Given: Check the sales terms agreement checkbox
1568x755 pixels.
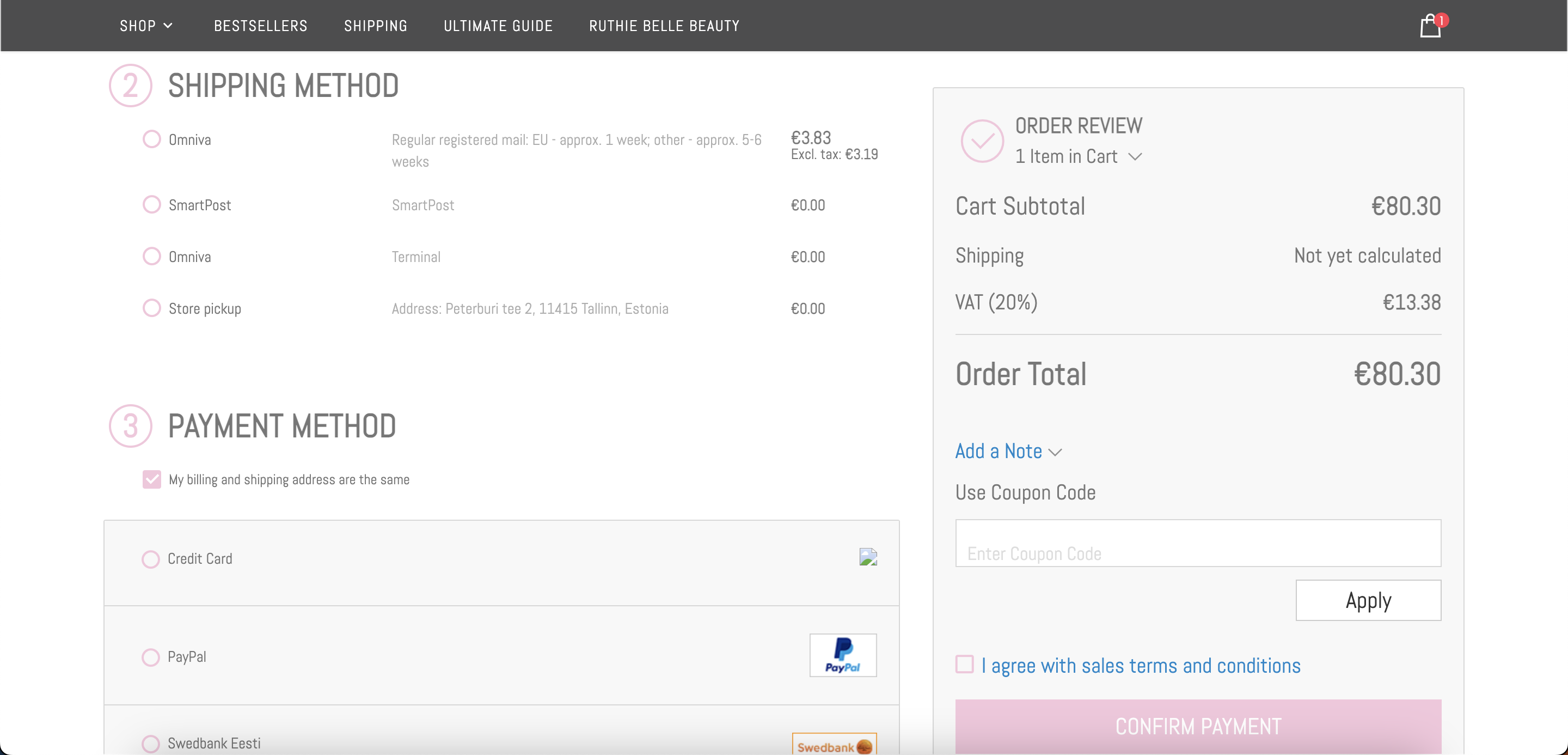Looking at the screenshot, I should coord(964,664).
